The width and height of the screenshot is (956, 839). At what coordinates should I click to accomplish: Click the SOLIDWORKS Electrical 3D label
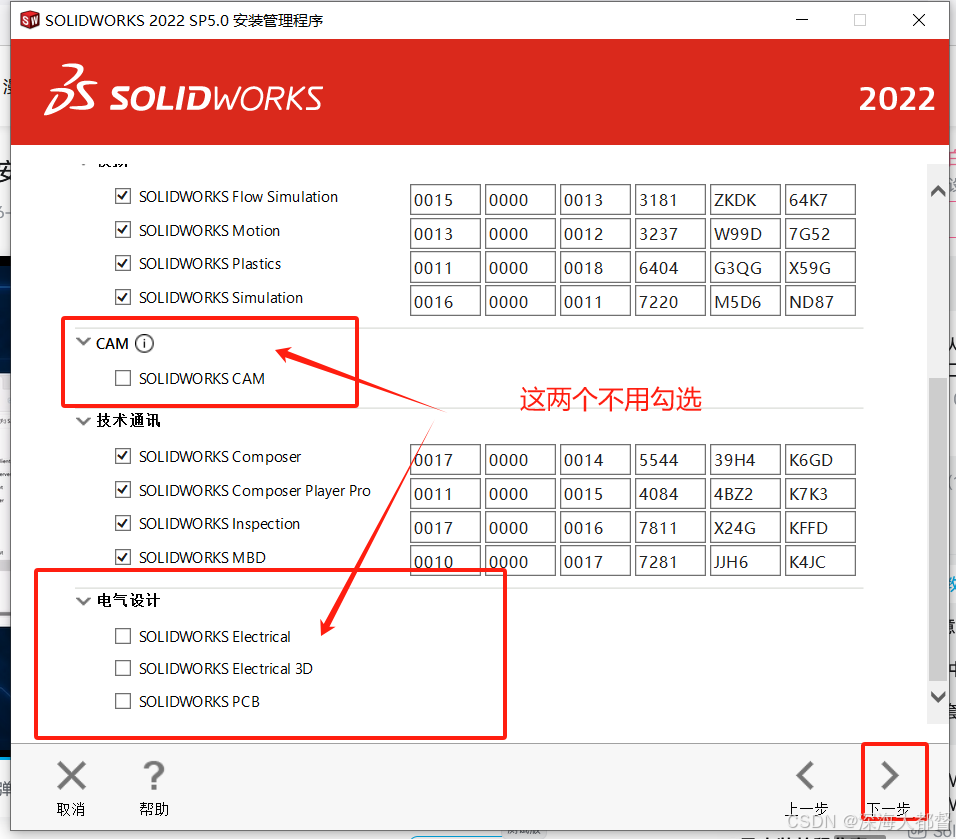pos(226,669)
